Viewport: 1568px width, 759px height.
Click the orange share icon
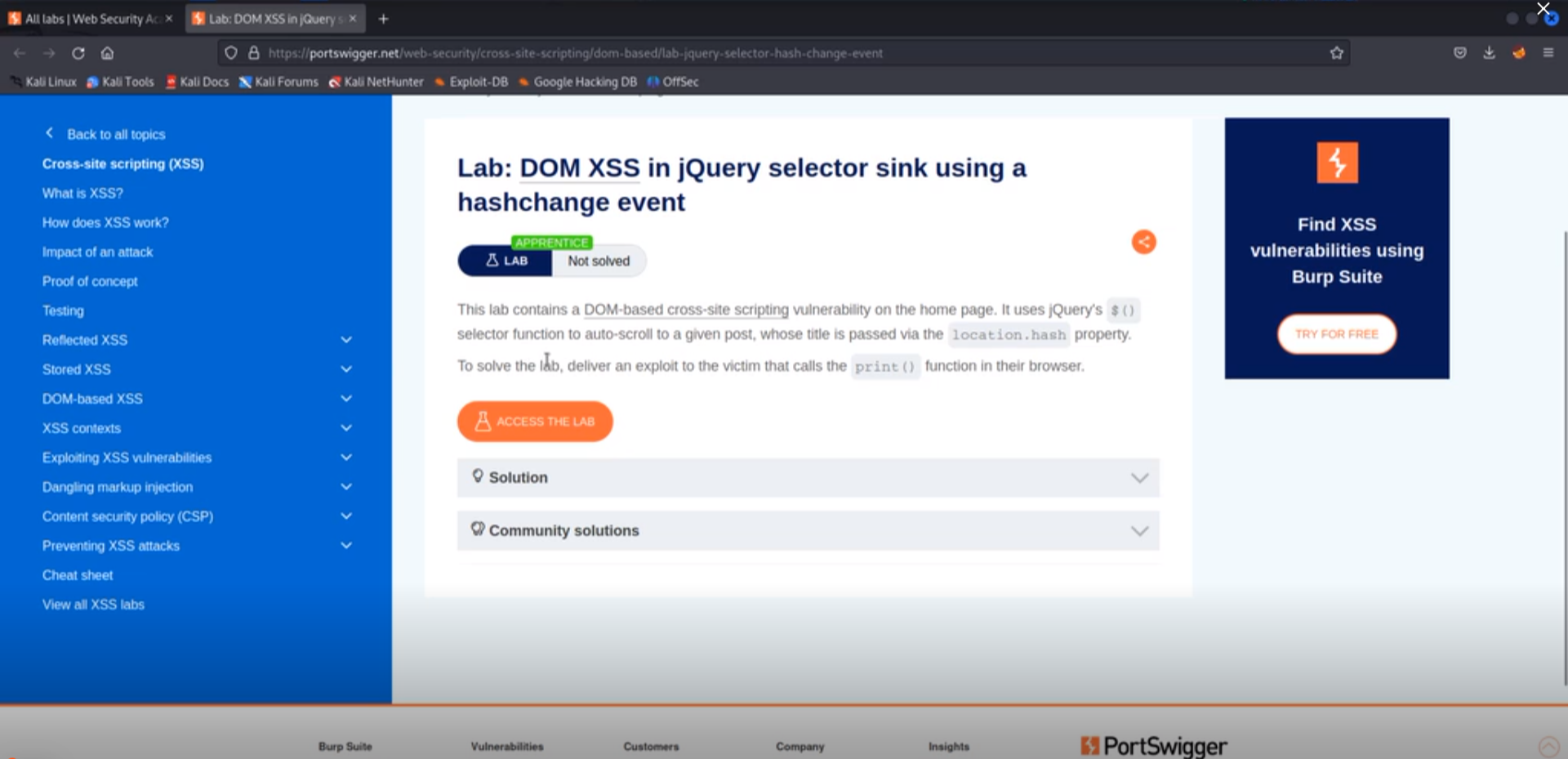pos(1143,242)
